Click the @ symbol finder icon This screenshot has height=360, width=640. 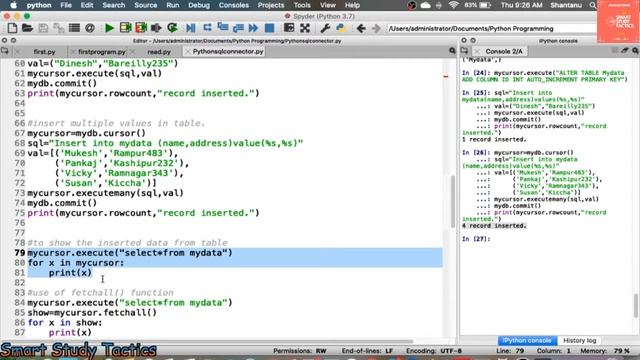tap(90, 28)
